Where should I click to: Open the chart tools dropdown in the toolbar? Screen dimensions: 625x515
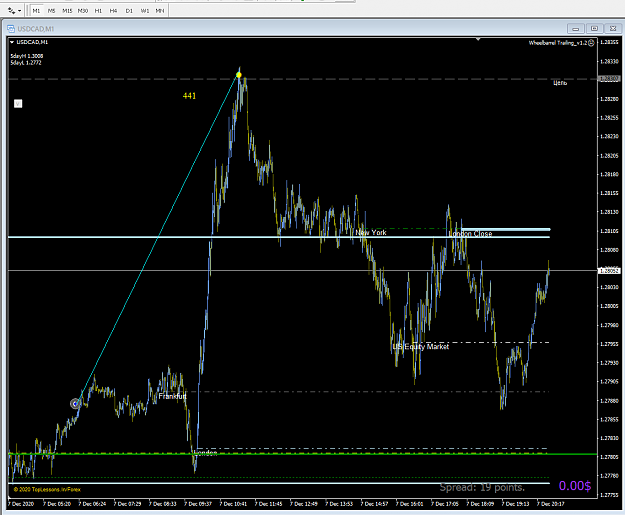coord(15,11)
